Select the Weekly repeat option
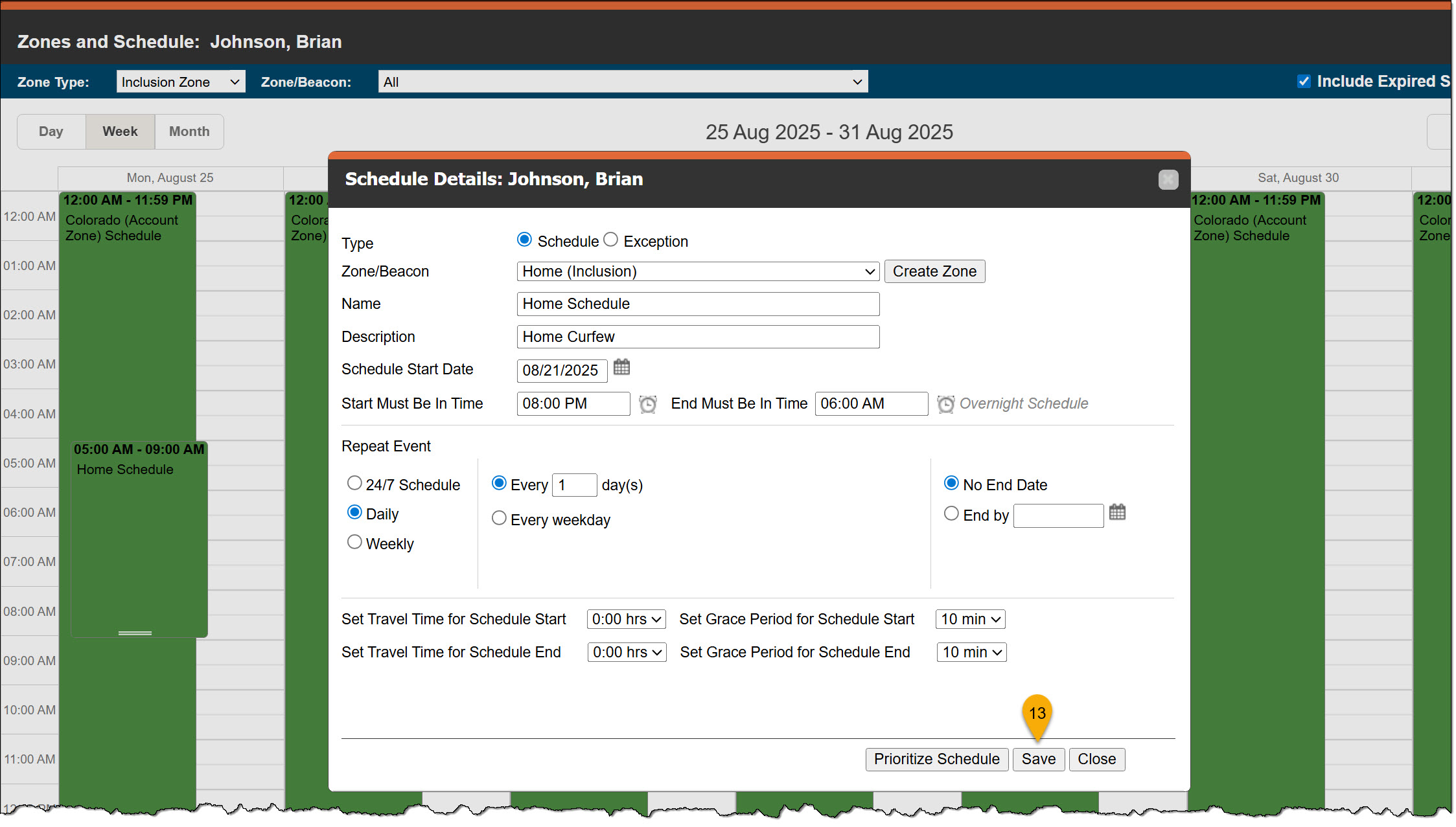 (x=354, y=543)
